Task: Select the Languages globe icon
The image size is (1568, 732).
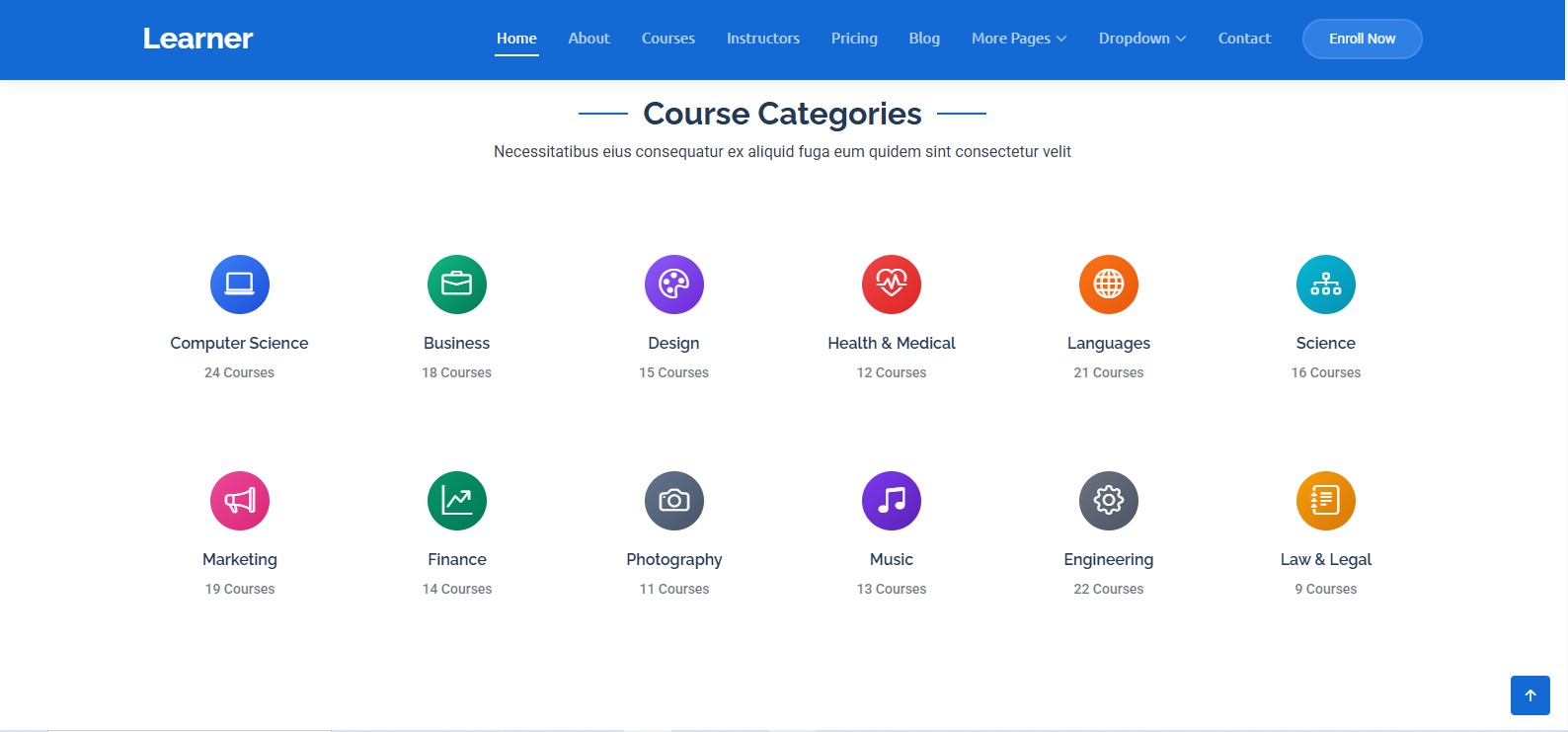Action: coord(1108,285)
